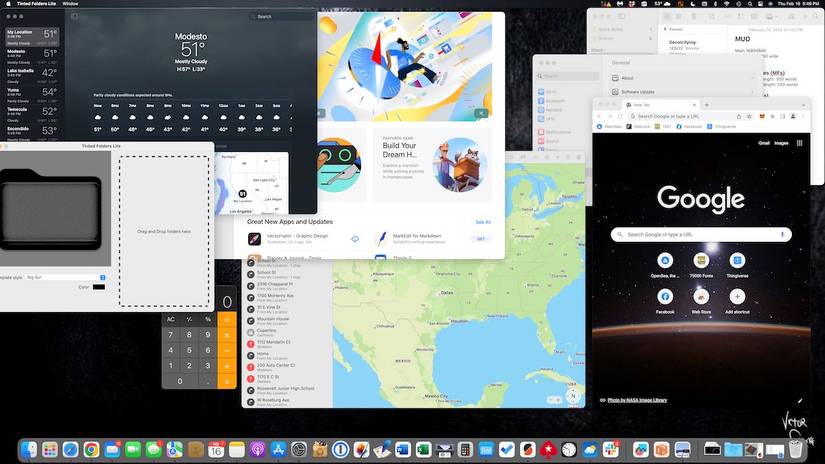The image size is (825, 464).
Task: Open the 75000 Fonts shortcut in Chrome
Action: pos(701,265)
